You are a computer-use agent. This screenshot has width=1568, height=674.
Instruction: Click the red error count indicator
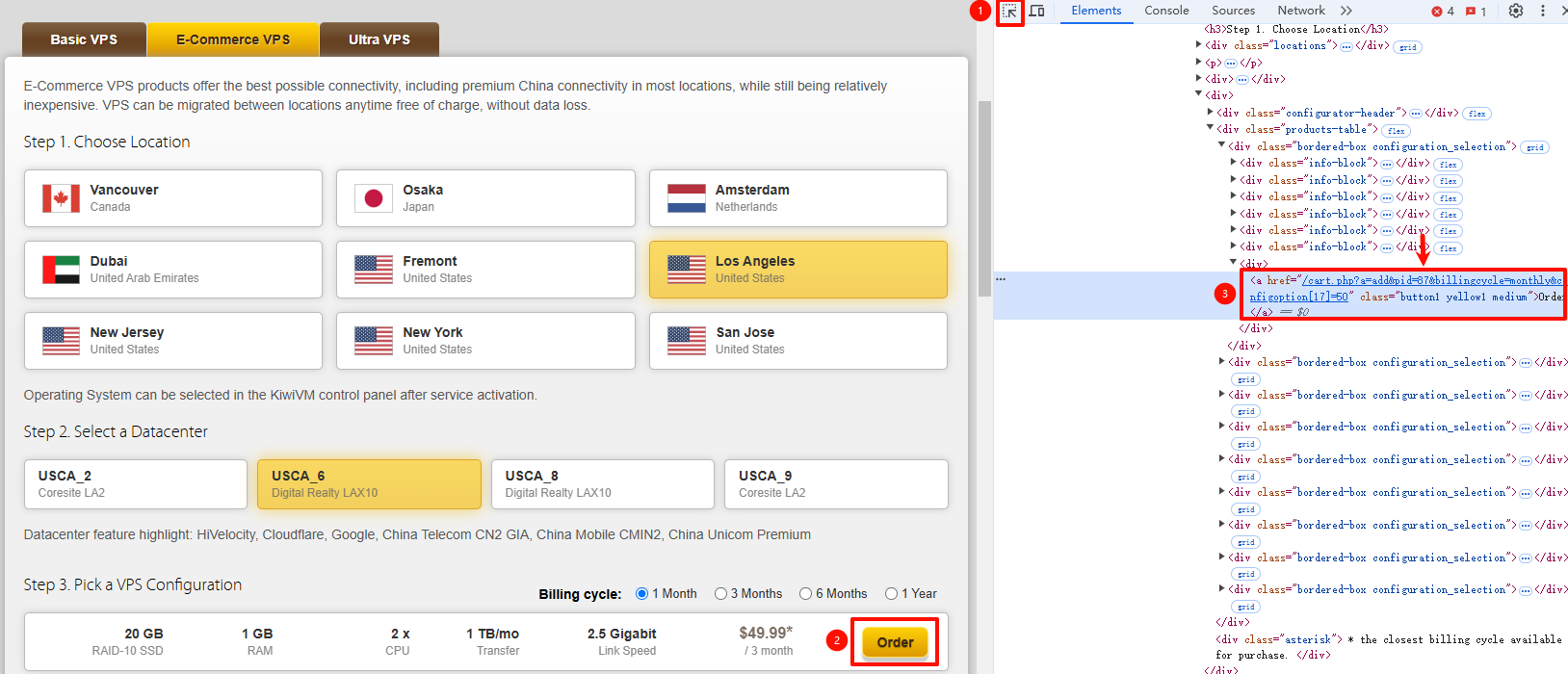tap(1443, 12)
